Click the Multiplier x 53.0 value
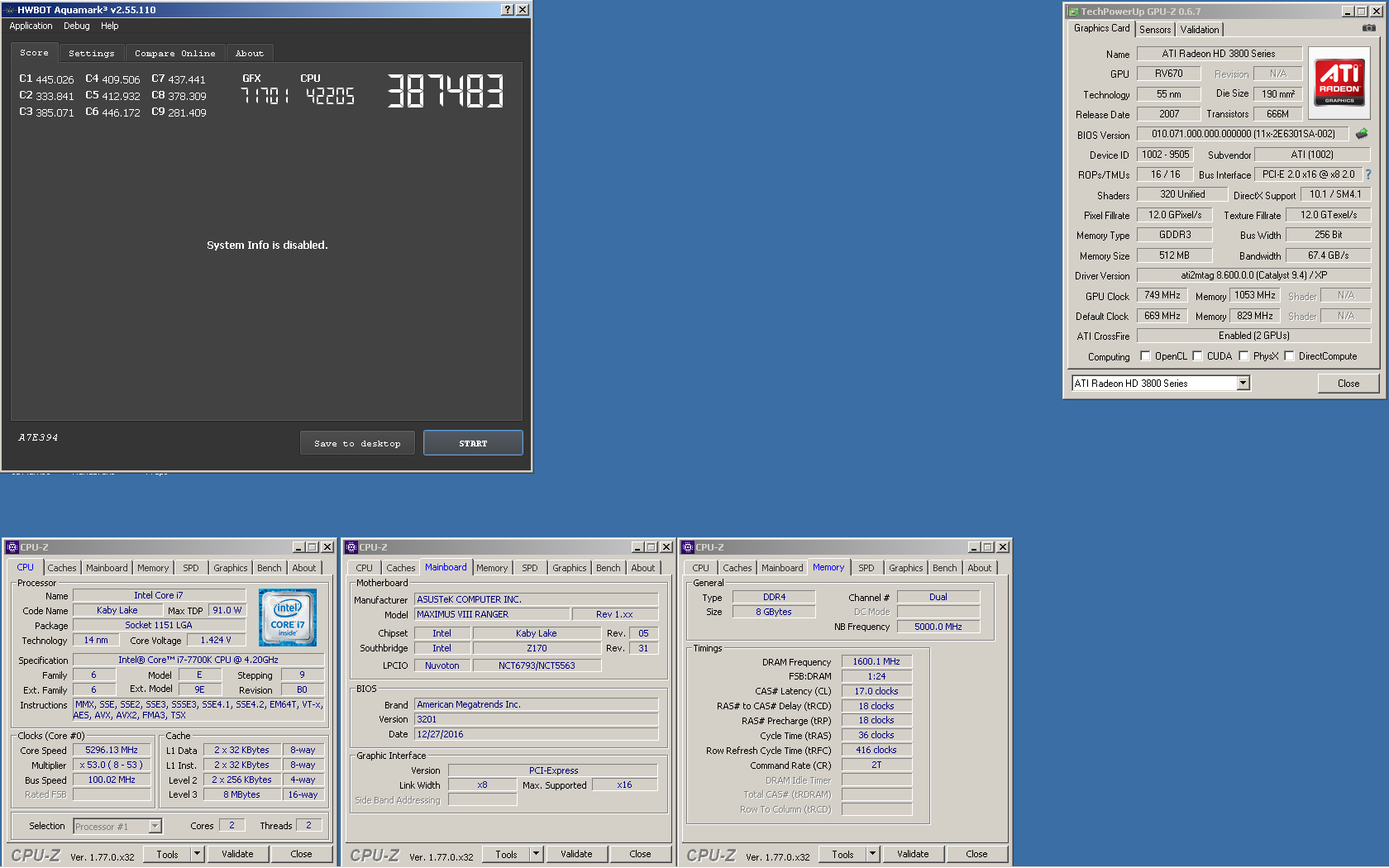 pyautogui.click(x=112, y=765)
